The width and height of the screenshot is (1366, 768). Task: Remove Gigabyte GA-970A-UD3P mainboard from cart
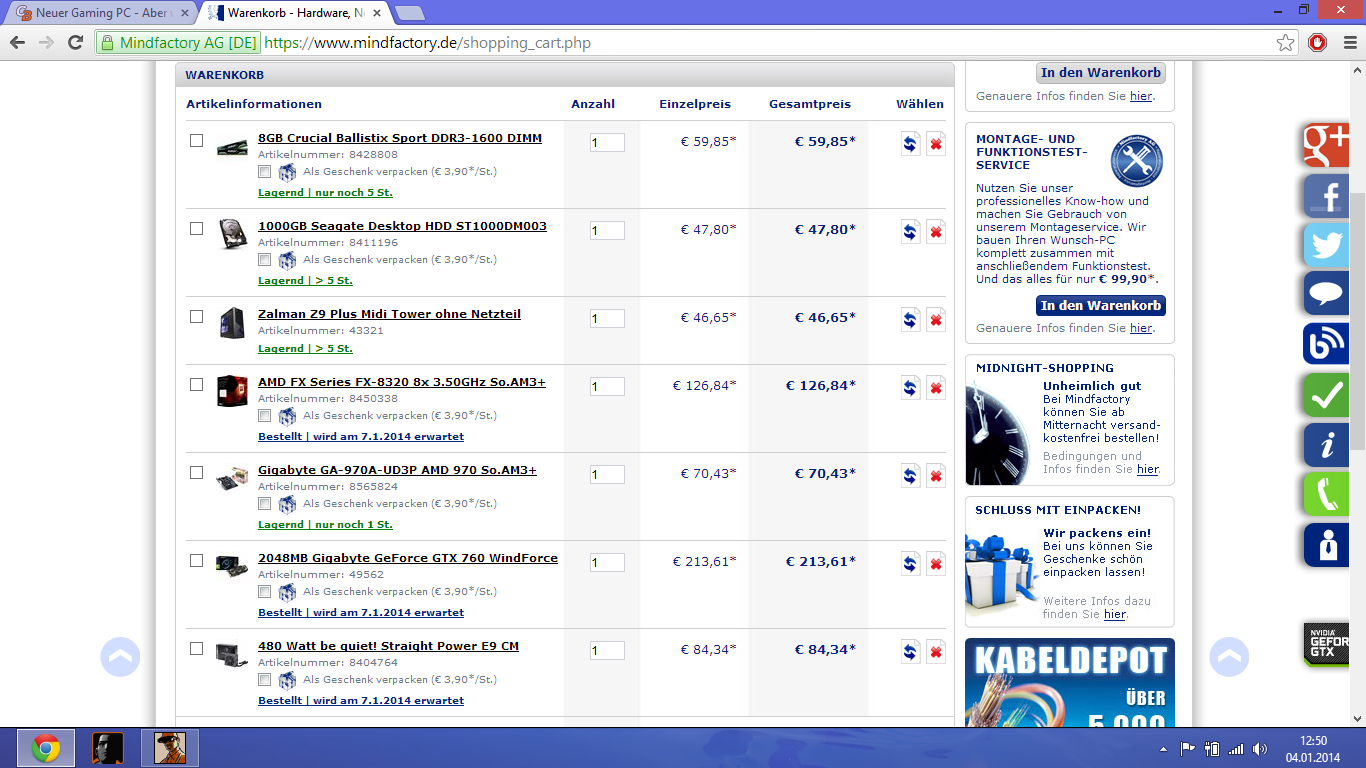pos(936,475)
